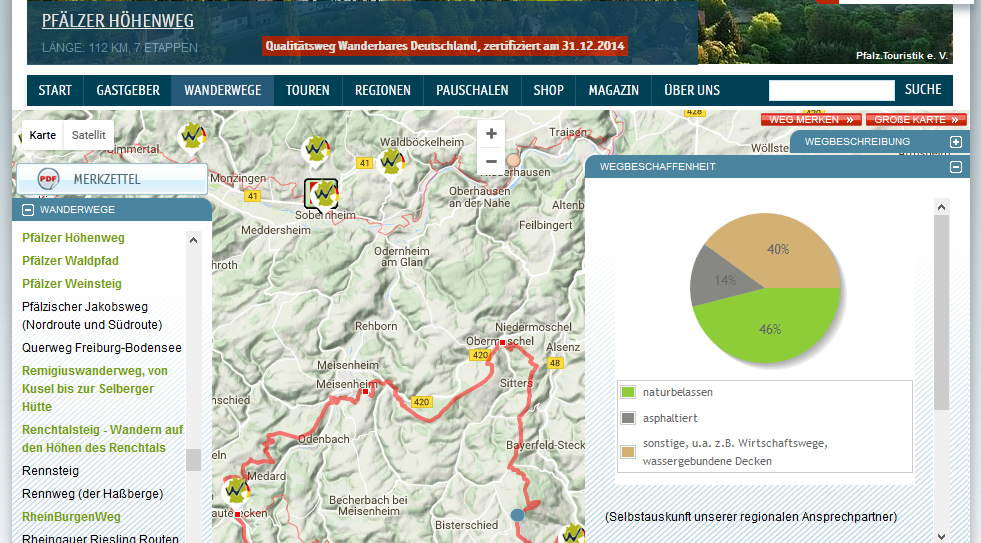The image size is (981, 543).
Task: Open the Regionen menu item
Action: (x=382, y=90)
